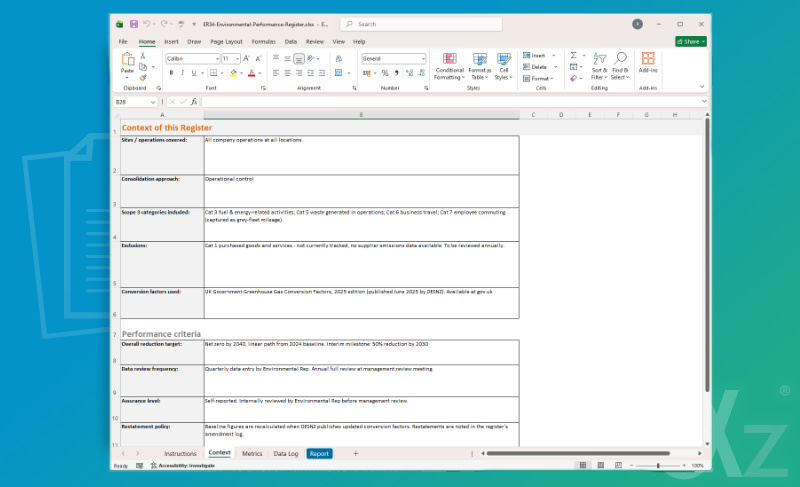Image resolution: width=800 pixels, height=487 pixels.
Task: Click Increase Decimal icon
Action: [409, 73]
